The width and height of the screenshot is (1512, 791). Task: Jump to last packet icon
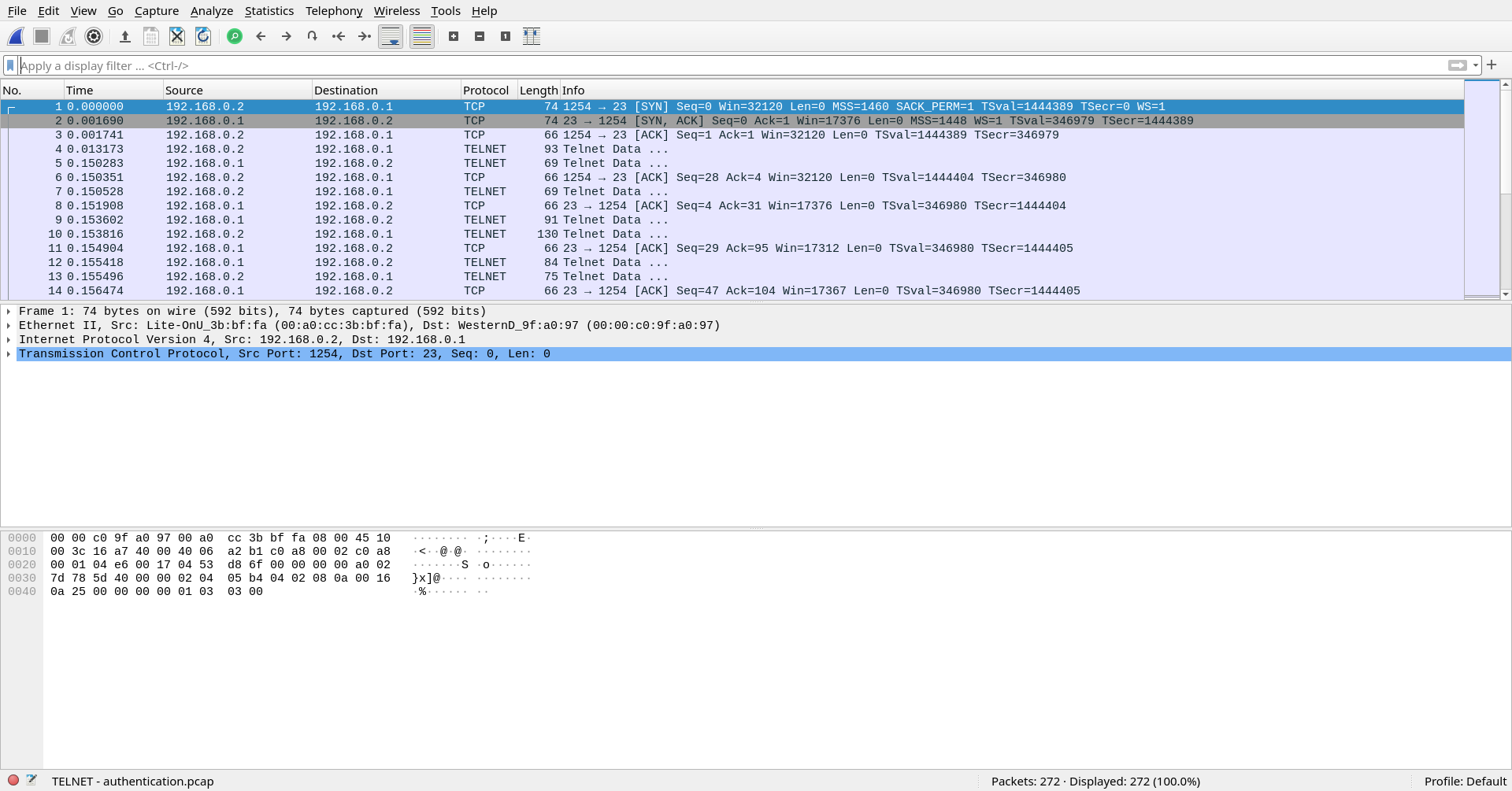click(x=365, y=36)
